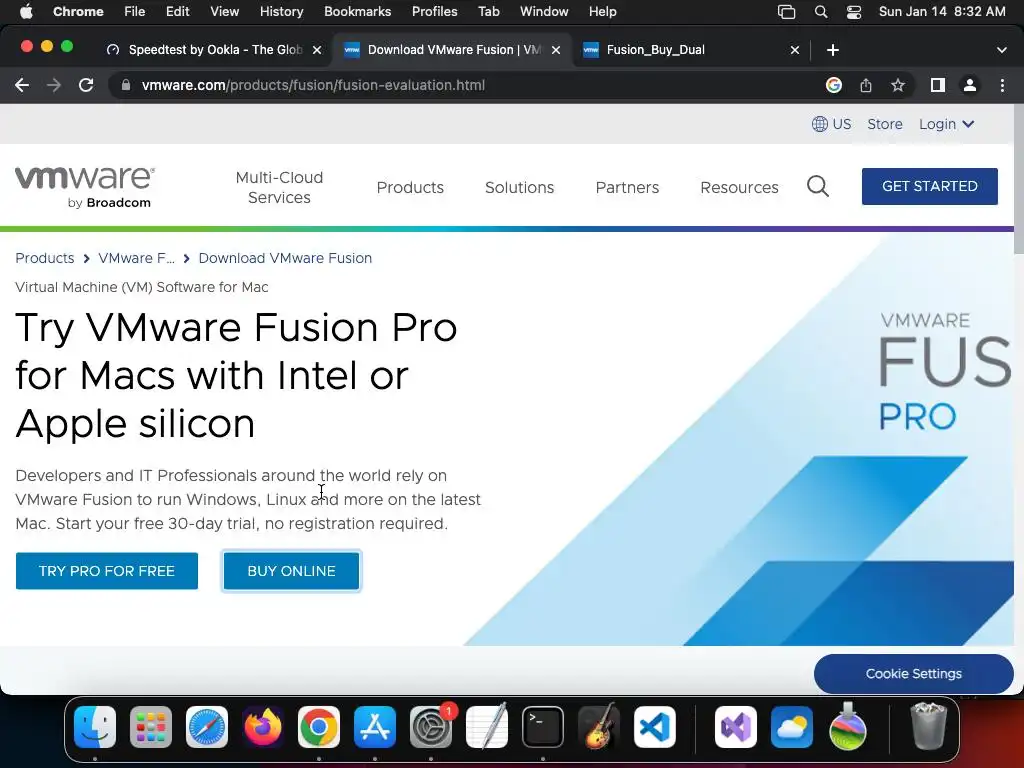
Task: Launch GarageBand from the Dock
Action: tap(598, 727)
